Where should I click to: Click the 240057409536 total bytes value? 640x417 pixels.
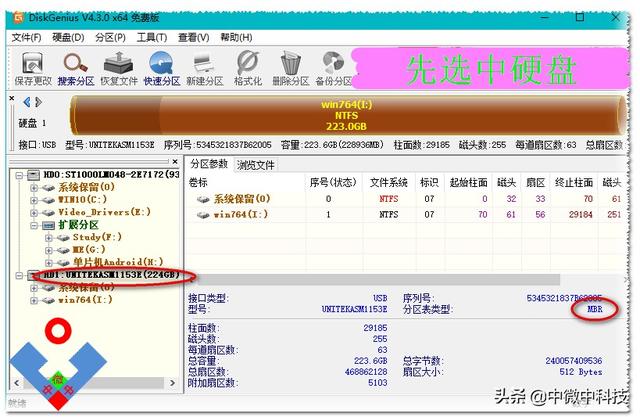[x=573, y=361]
